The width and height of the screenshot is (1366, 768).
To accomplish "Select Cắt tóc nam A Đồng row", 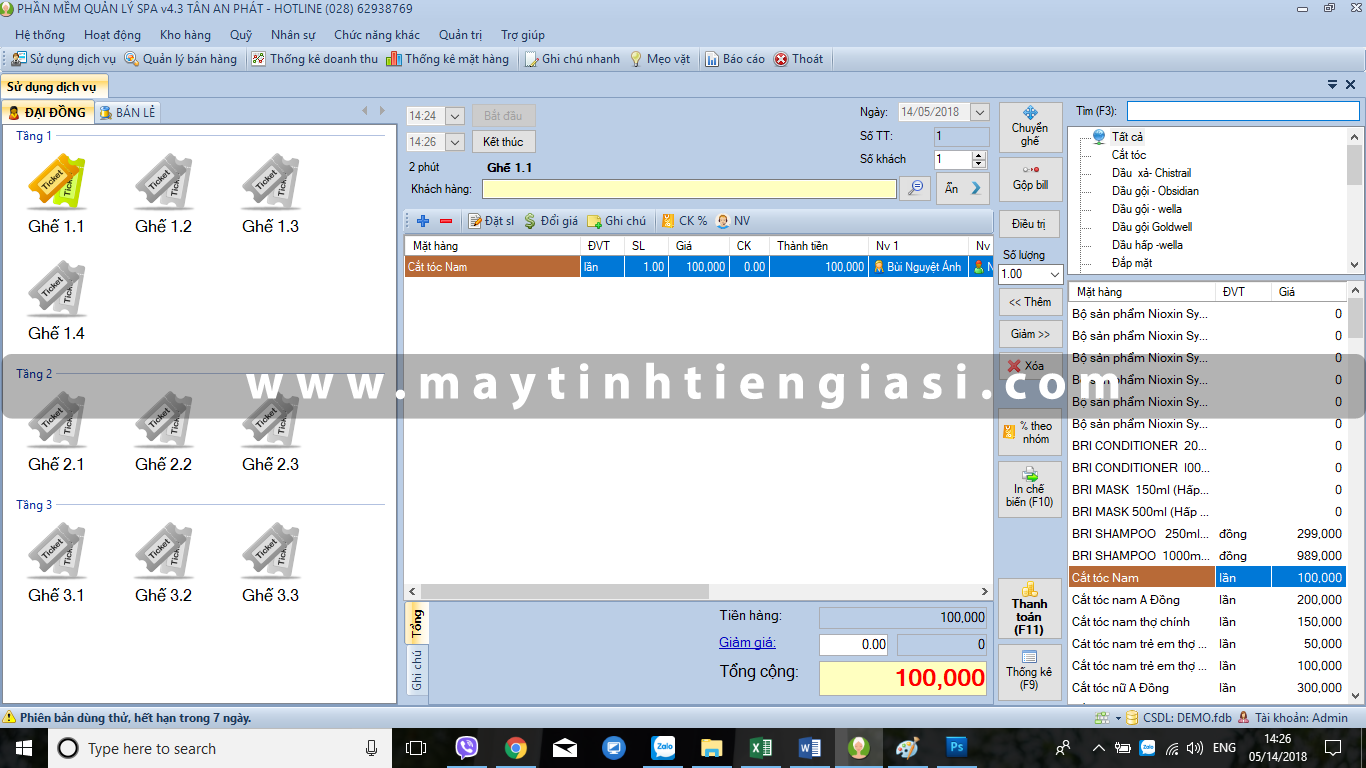I will 1208,600.
